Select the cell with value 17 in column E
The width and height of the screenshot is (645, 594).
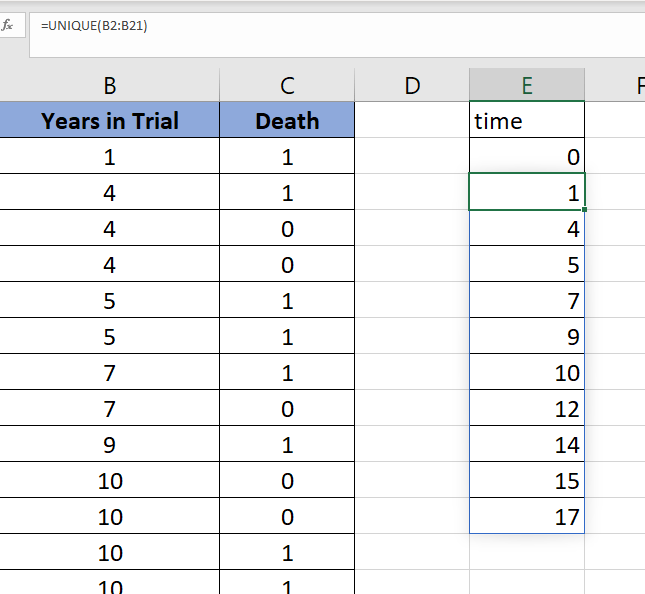point(527,516)
